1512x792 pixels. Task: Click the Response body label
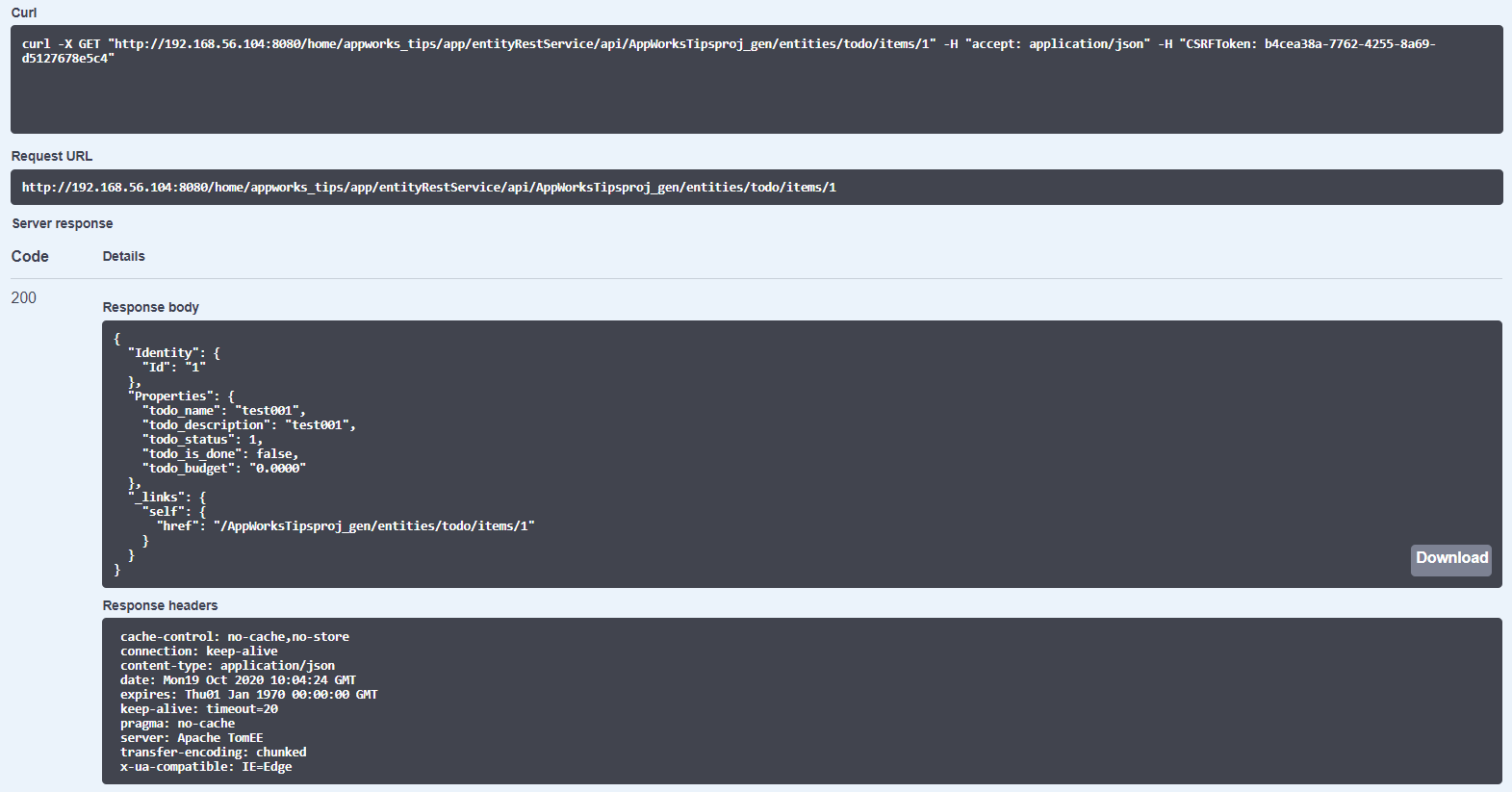point(151,307)
